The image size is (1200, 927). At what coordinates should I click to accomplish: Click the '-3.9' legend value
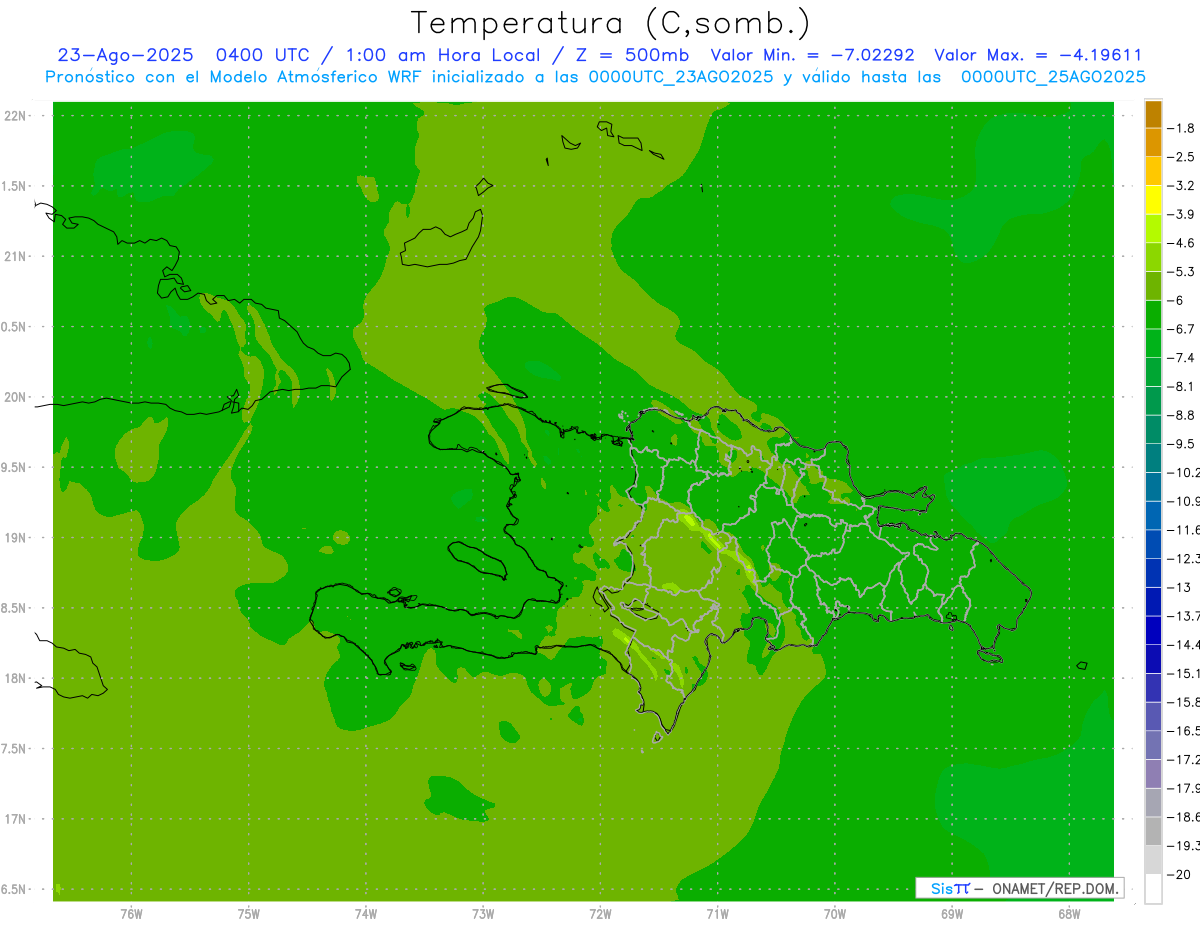1181,214
